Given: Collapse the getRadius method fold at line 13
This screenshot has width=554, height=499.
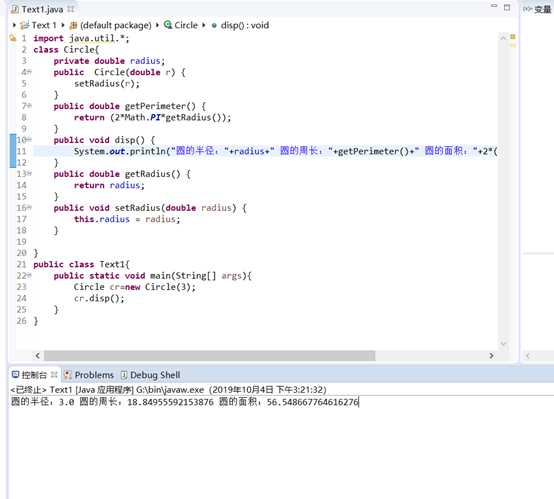Looking at the screenshot, I should click(x=30, y=174).
